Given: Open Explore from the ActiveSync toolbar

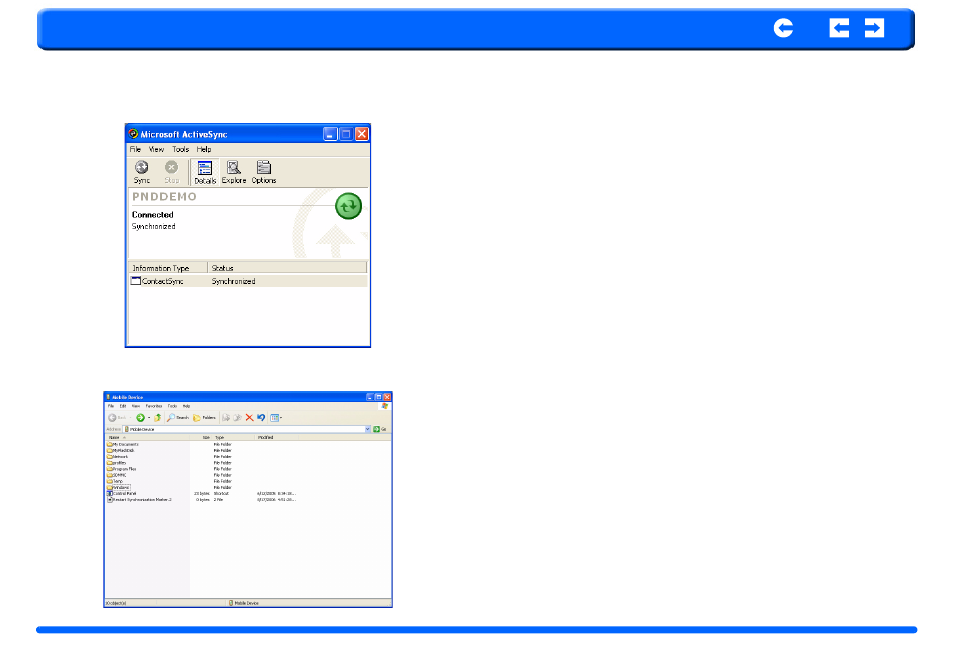Looking at the screenshot, I should pyautogui.click(x=234, y=172).
